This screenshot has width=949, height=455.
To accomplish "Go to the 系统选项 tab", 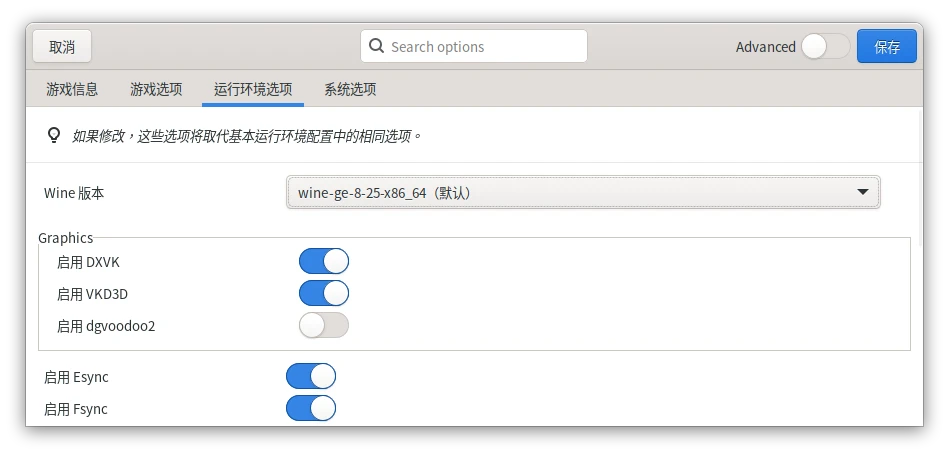I will click(350, 89).
